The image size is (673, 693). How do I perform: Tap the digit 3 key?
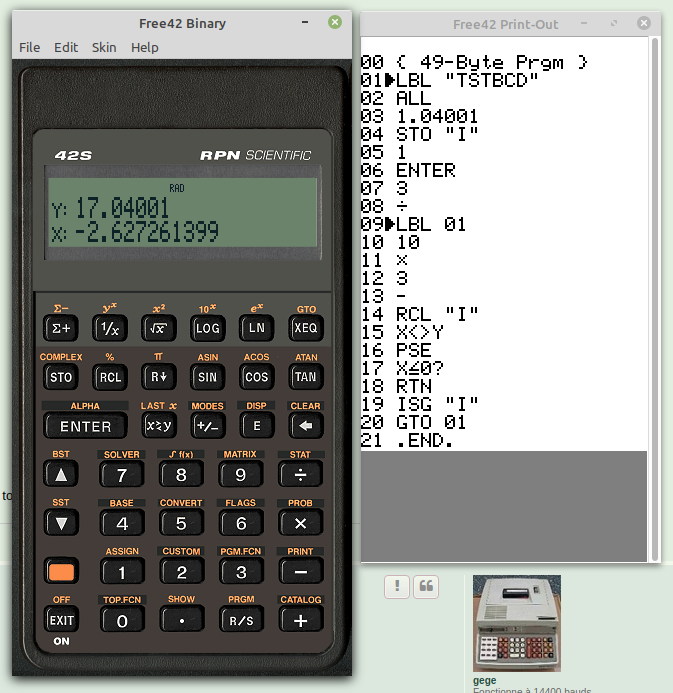point(241,572)
